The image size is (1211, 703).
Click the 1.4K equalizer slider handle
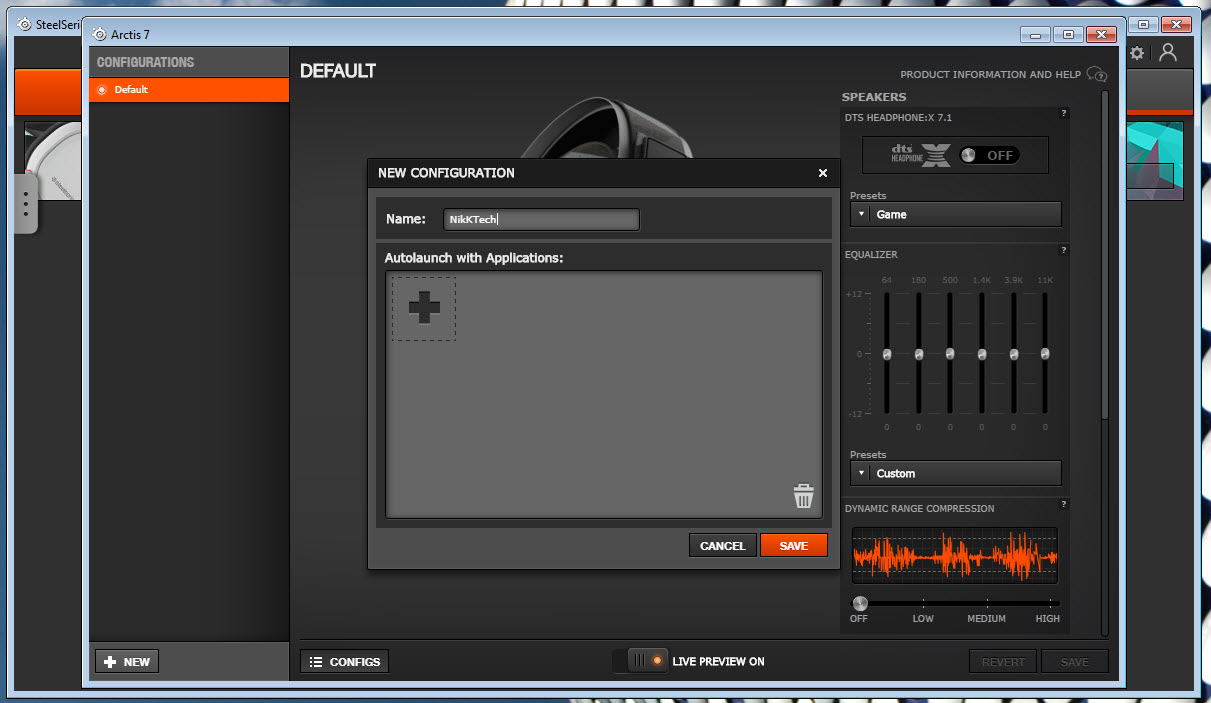pos(982,354)
